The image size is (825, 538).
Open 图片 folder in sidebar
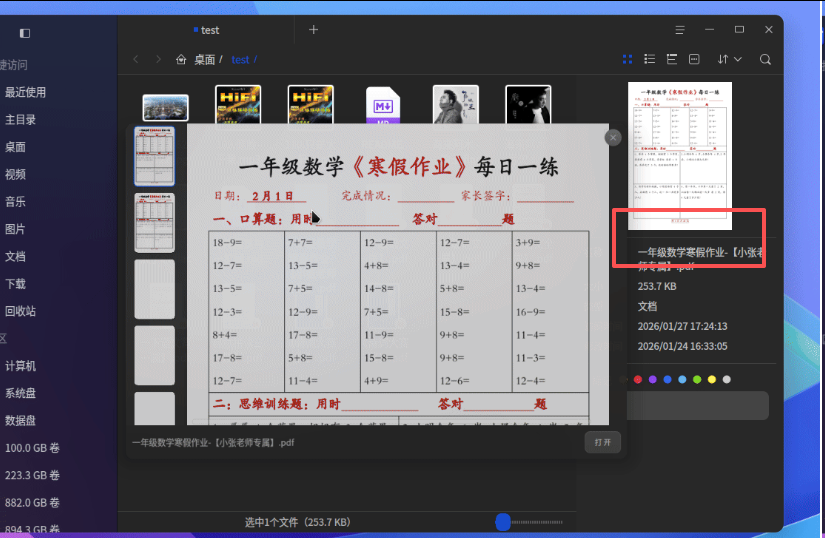point(15,229)
